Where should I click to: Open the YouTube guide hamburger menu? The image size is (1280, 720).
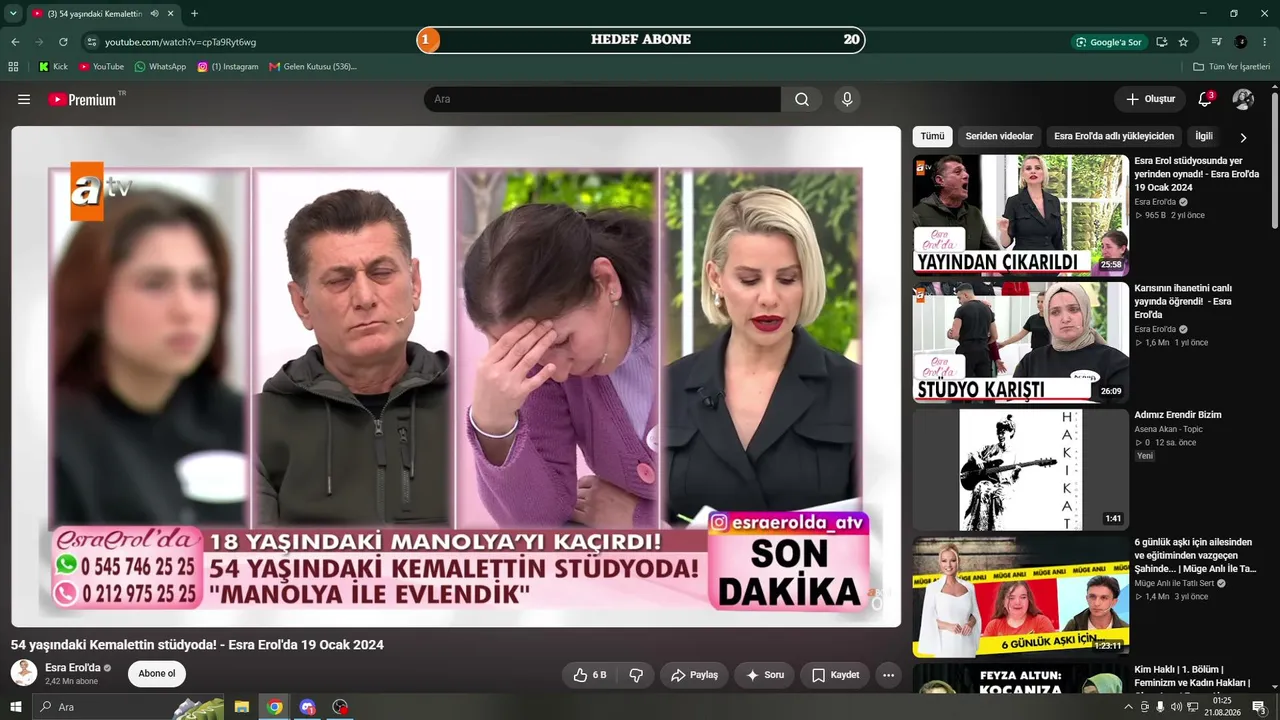(24, 99)
